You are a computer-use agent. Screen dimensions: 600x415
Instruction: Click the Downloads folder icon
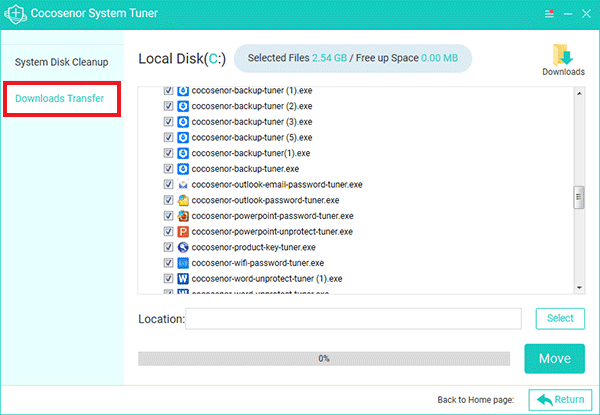pos(563,55)
